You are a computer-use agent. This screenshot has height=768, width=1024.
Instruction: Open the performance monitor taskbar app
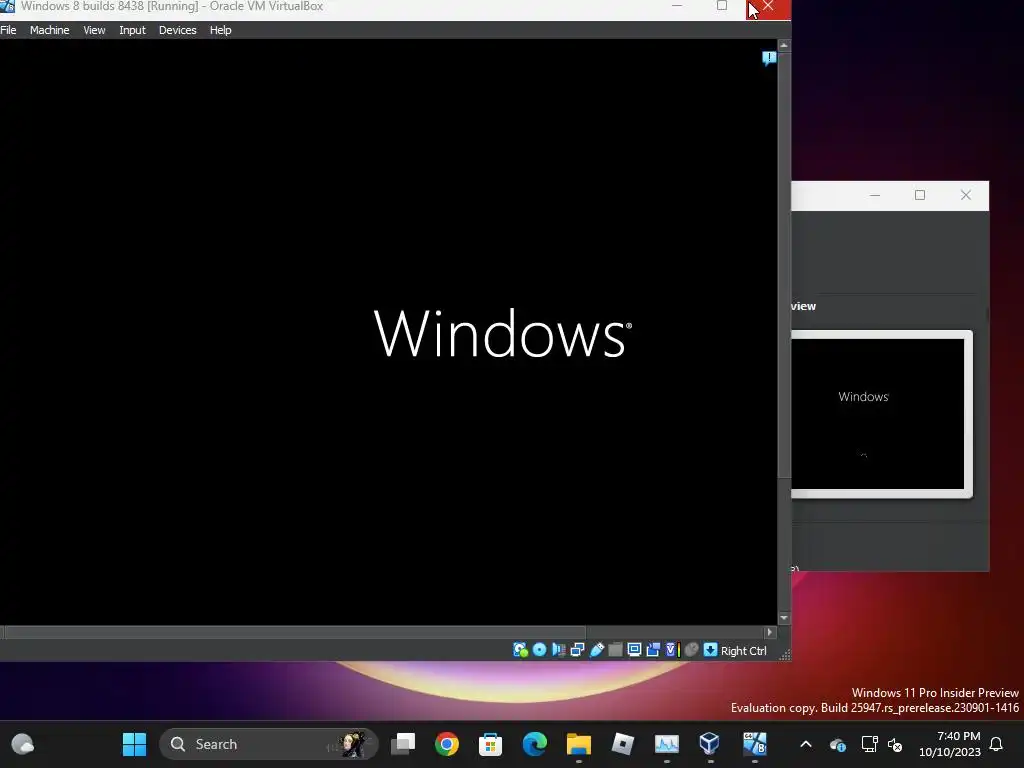click(667, 744)
